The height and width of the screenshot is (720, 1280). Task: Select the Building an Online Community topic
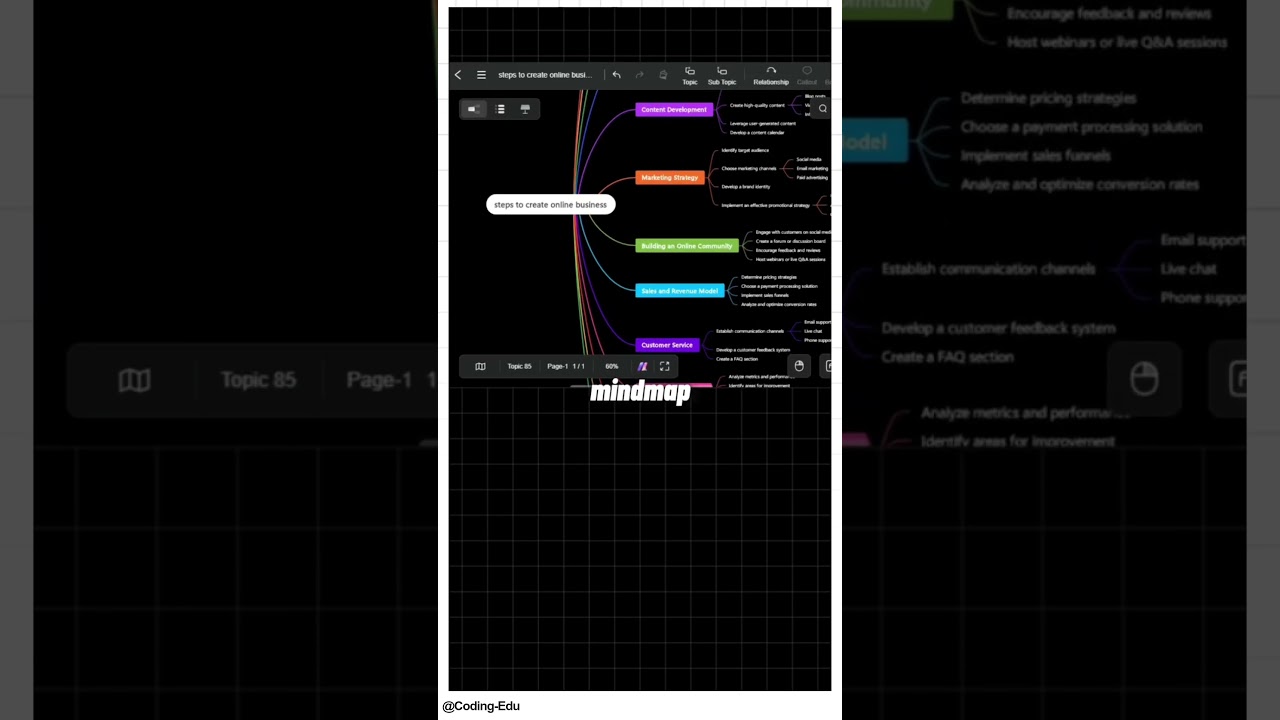click(x=687, y=245)
